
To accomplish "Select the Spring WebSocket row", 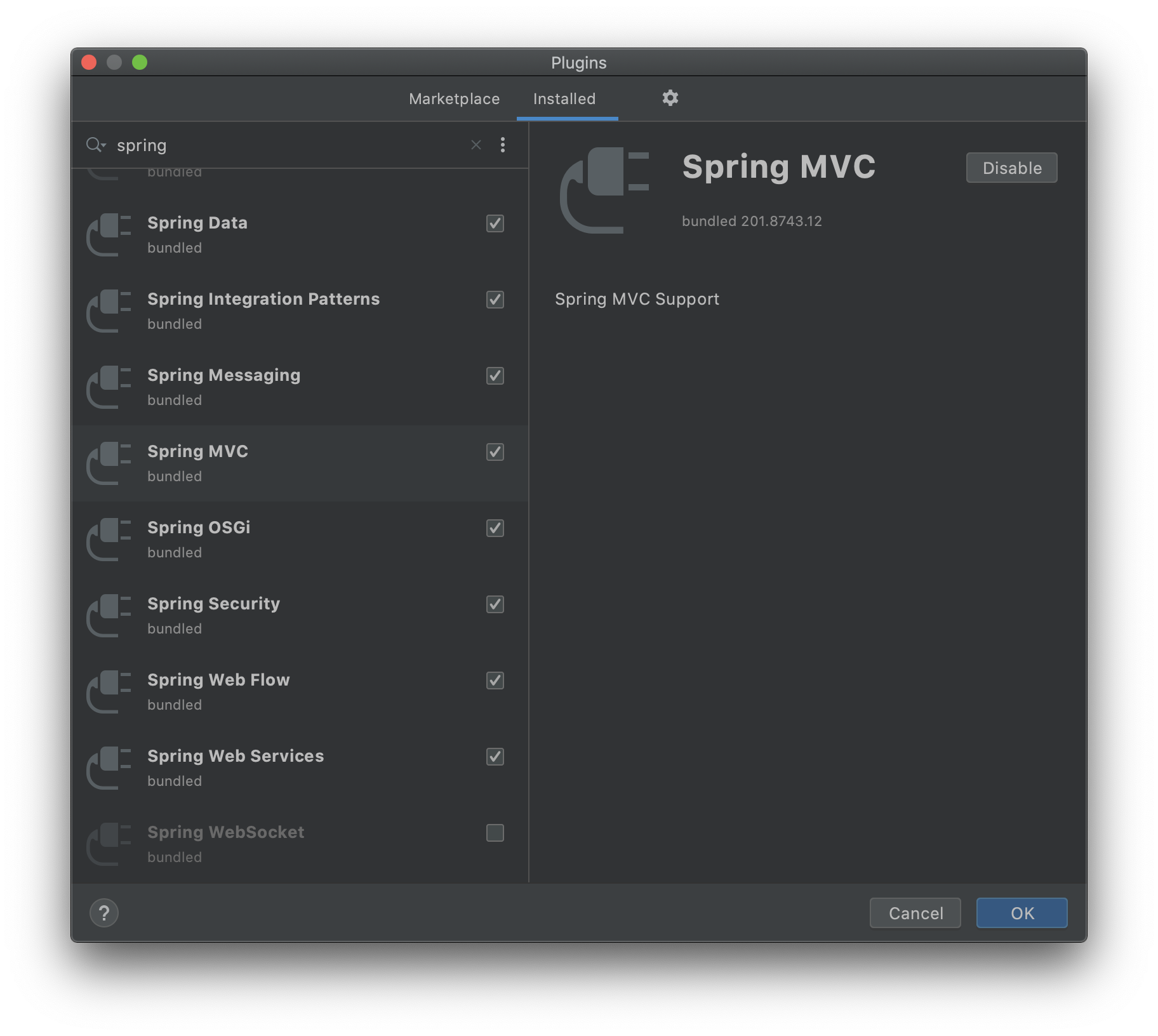I will 300,844.
